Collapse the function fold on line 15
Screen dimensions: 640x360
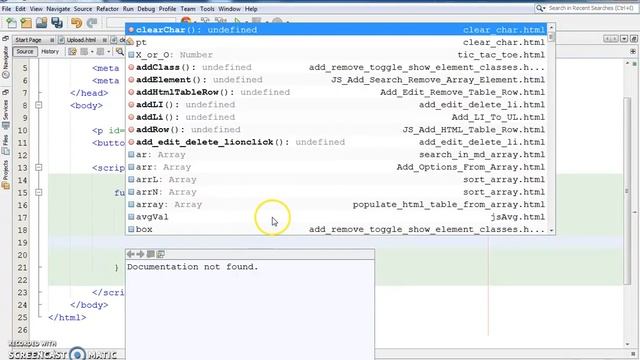pos(38,193)
